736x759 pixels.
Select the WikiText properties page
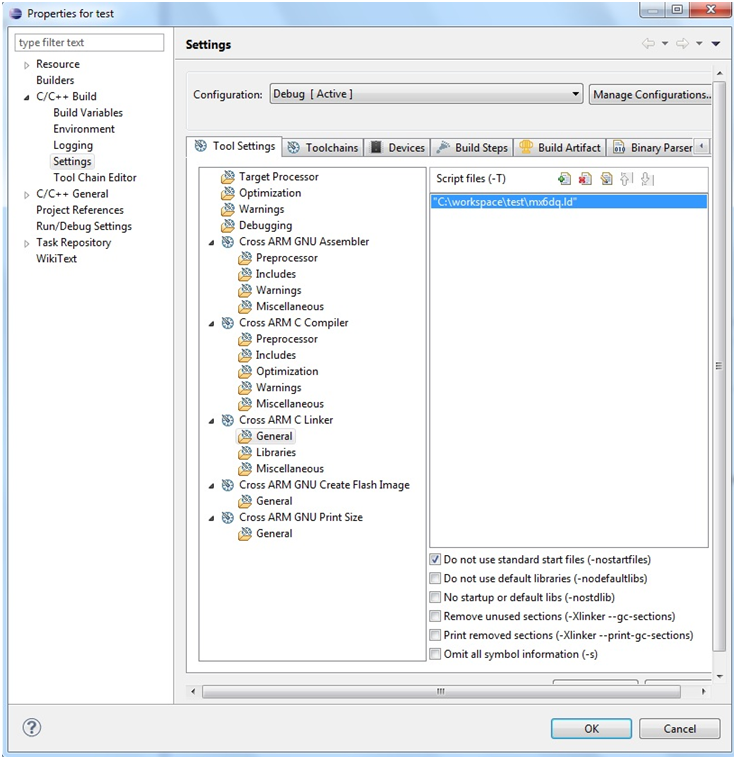tap(56, 258)
